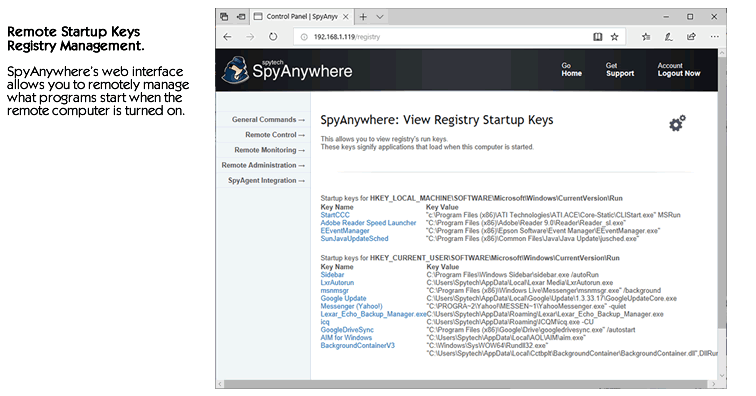Open Adobe Reader Speed Launcher key
Screen dimensions: 756x396
[x=368, y=223]
